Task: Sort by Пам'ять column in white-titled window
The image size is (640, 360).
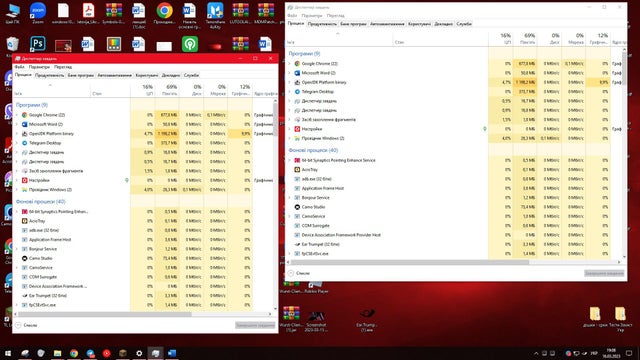Action: pyautogui.click(x=525, y=39)
